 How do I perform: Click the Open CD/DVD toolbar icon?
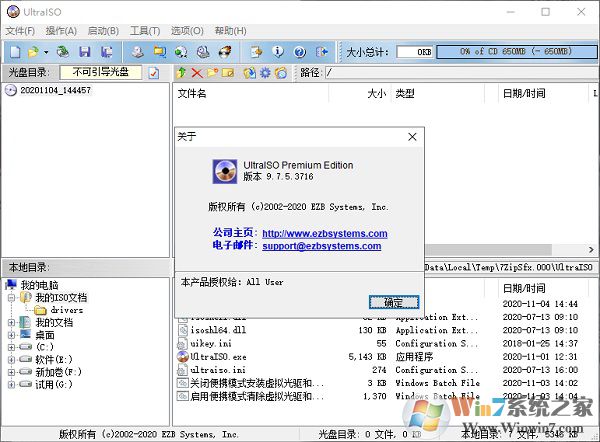(63, 52)
